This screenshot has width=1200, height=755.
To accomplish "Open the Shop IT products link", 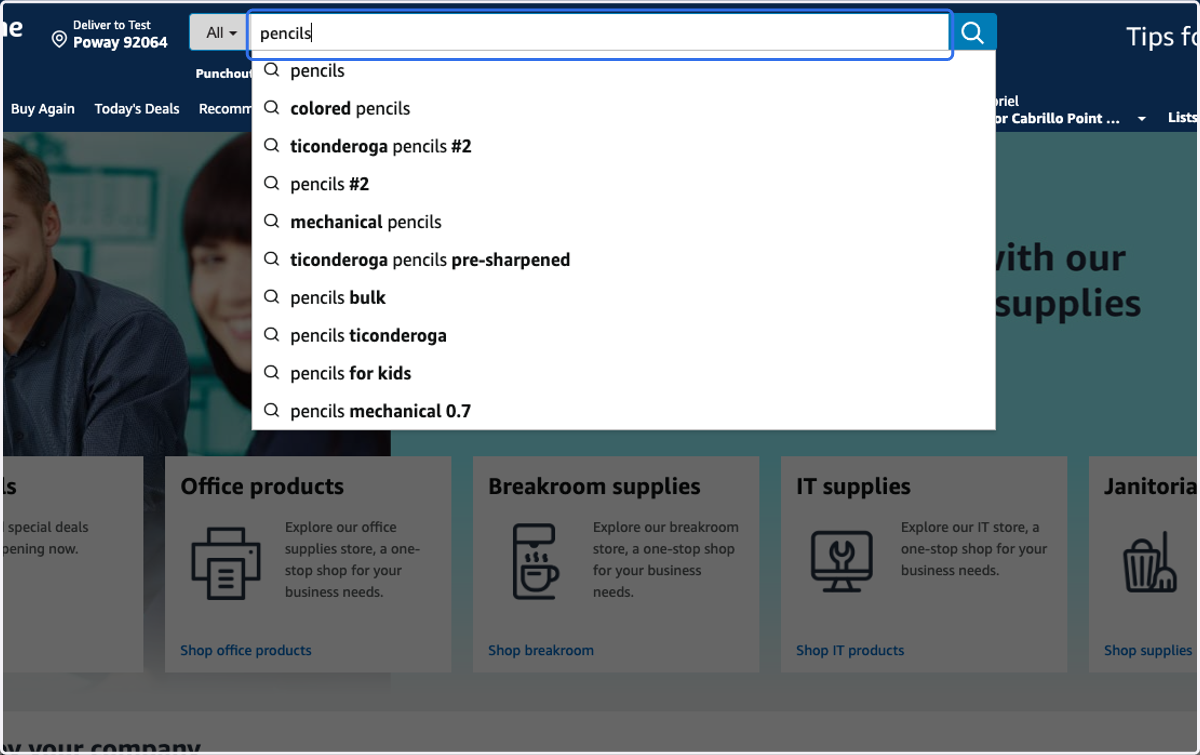I will click(x=850, y=650).
